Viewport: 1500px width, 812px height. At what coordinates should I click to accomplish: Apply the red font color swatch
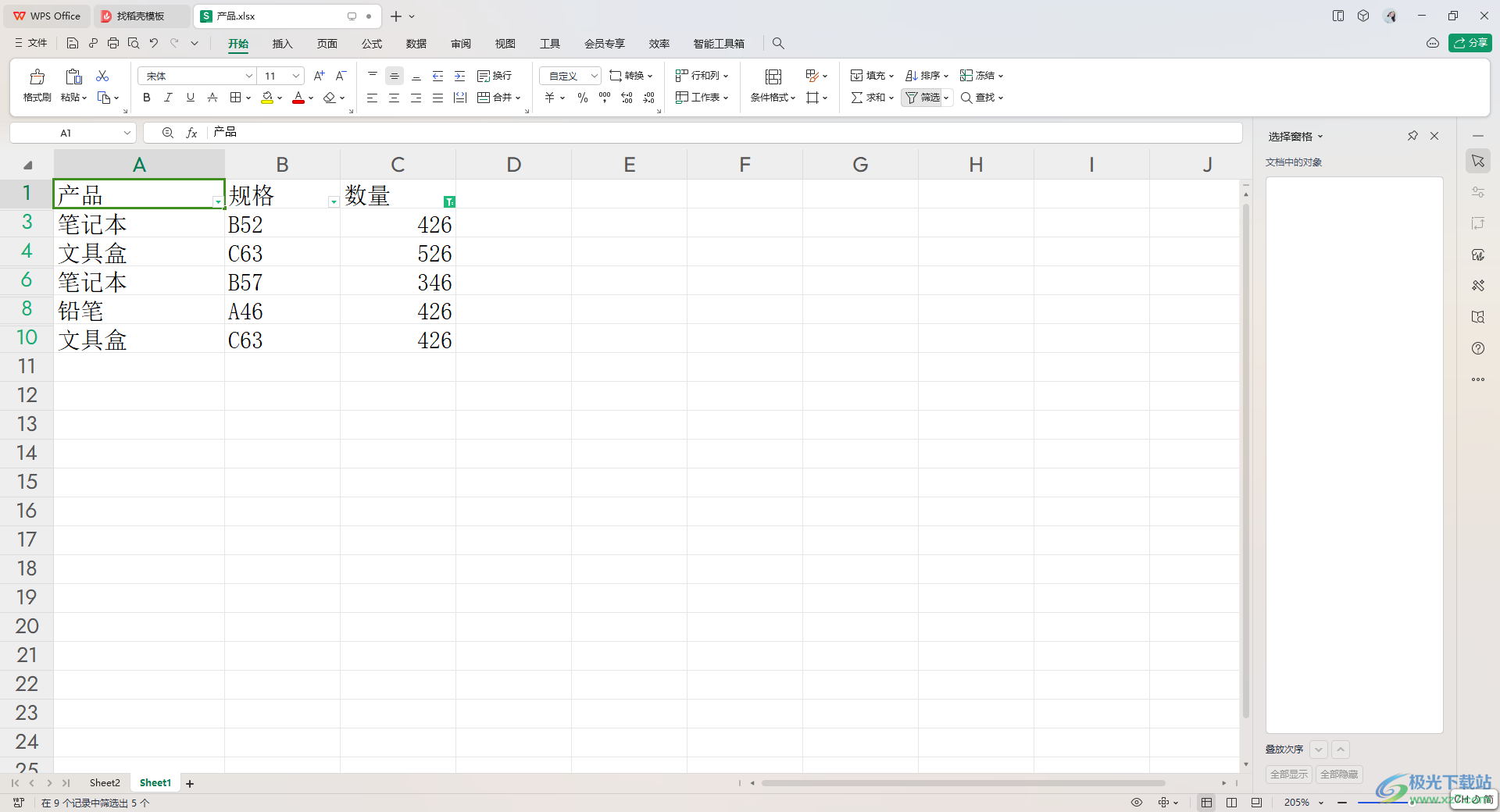[298, 98]
